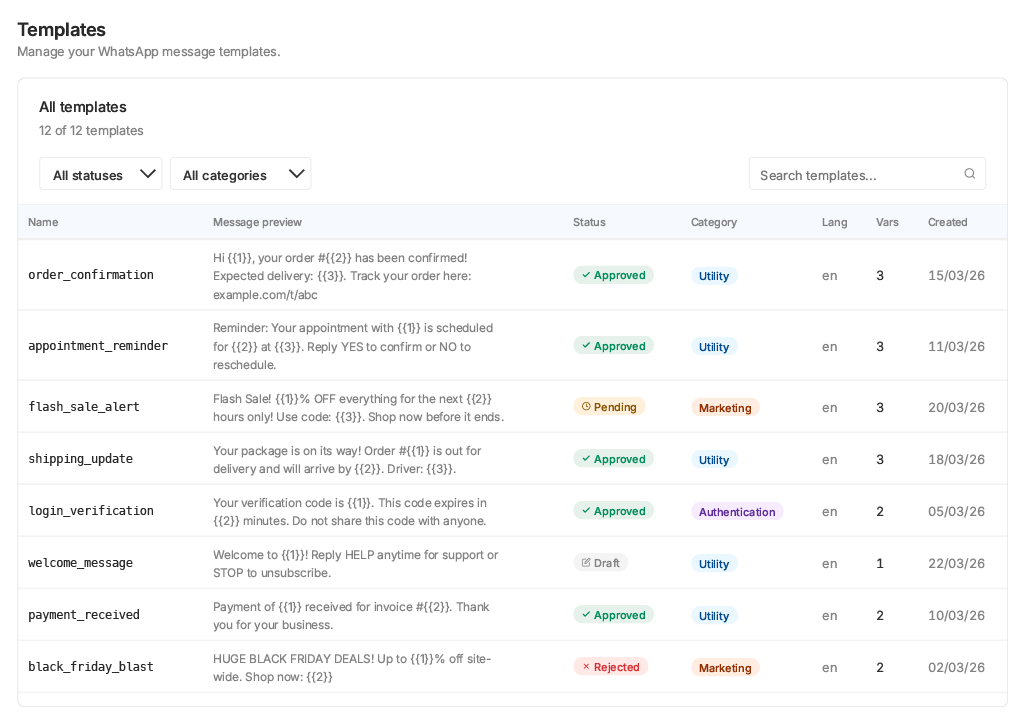Screen dimensions: 1024x724
Task: Sort by the Created column header
Action: (948, 223)
